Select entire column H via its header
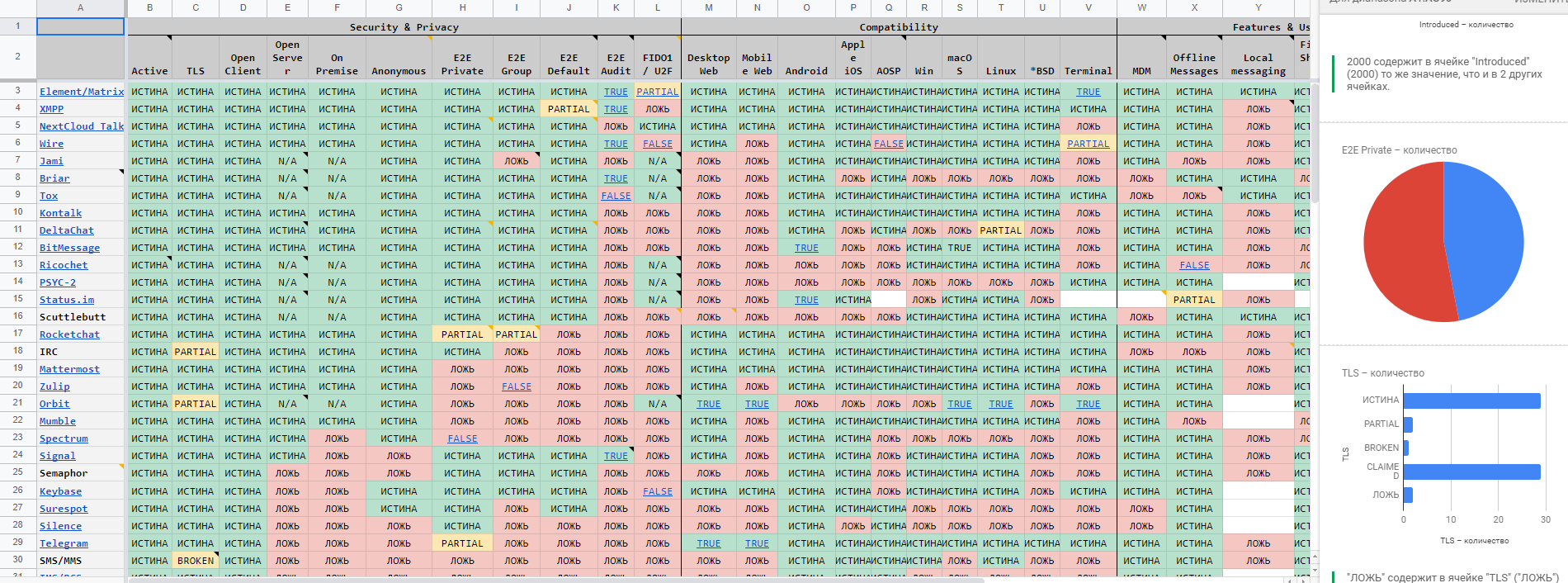 click(x=462, y=7)
